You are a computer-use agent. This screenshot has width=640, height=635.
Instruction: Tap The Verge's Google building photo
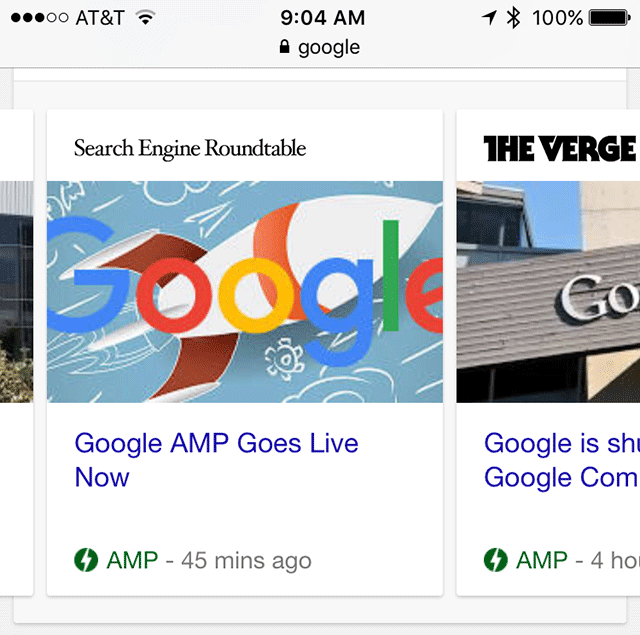point(548,291)
